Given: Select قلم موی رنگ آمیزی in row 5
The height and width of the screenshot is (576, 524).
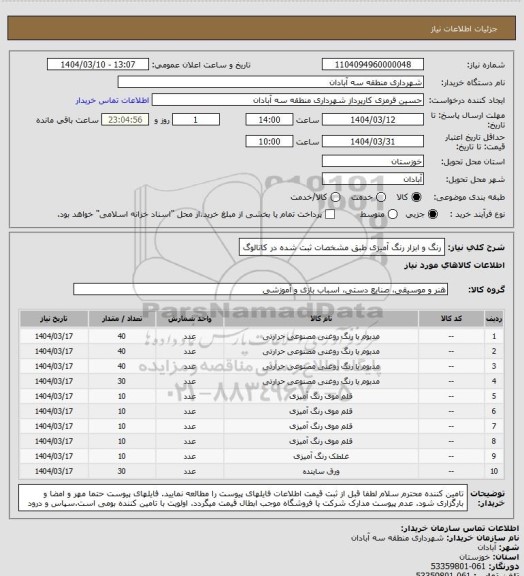Looking at the screenshot, I should 321,396.
